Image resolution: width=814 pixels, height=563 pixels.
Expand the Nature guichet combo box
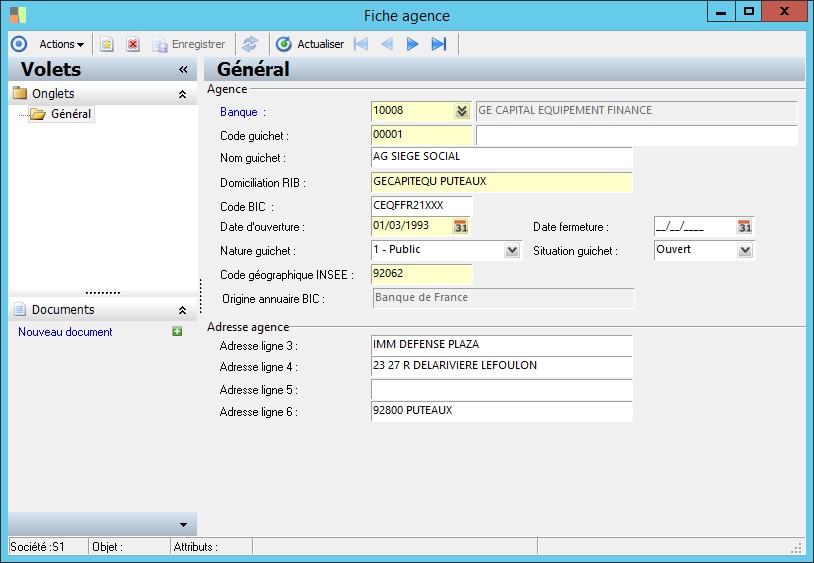point(512,251)
